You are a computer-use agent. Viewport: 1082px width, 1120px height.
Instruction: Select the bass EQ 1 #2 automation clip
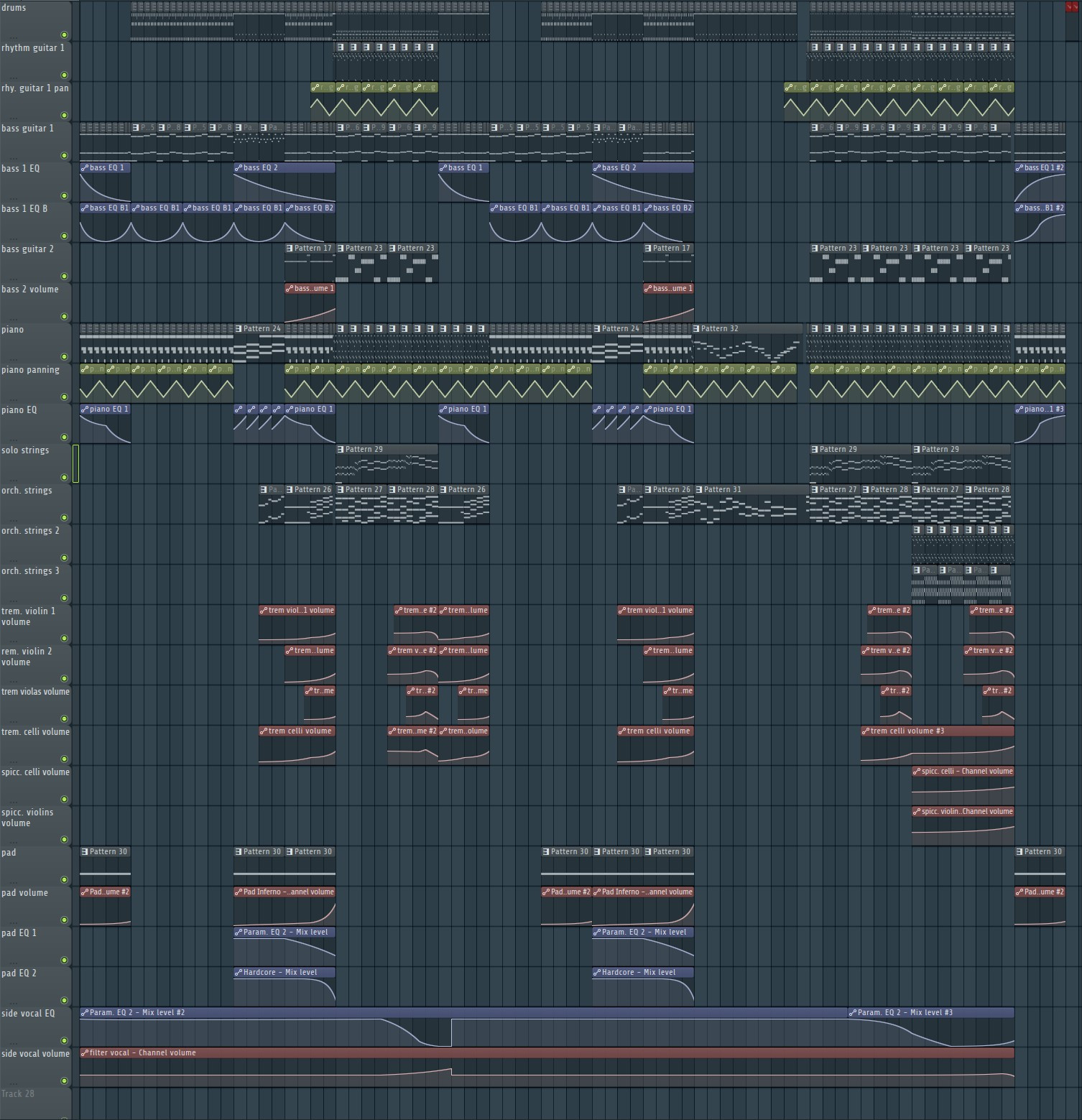click(1040, 182)
